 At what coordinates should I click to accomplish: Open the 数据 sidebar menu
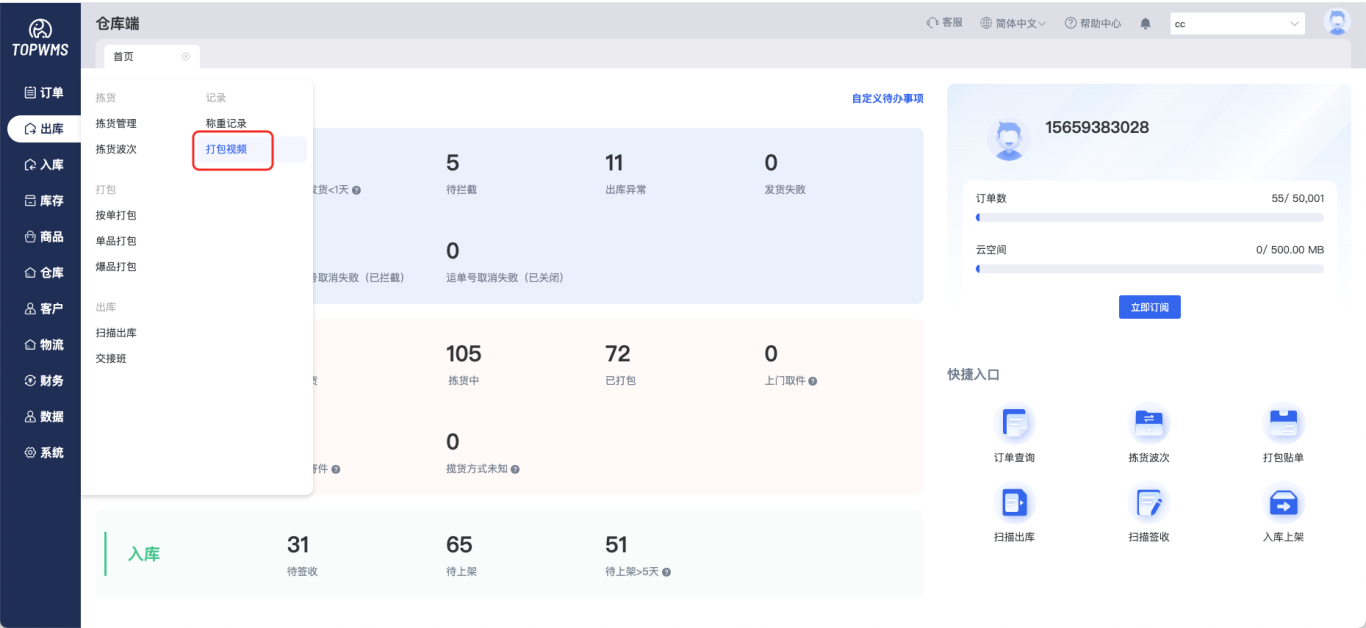[44, 417]
